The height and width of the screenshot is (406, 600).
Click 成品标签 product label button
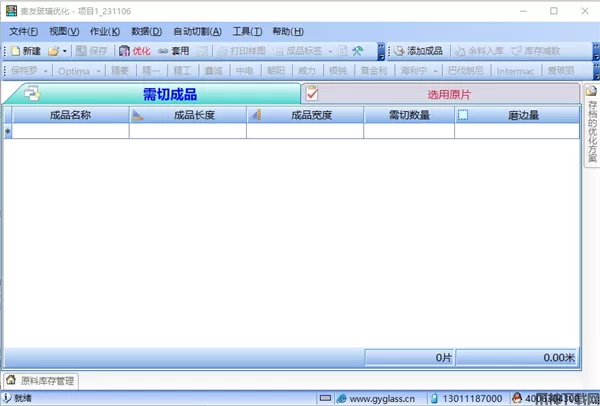(298, 51)
